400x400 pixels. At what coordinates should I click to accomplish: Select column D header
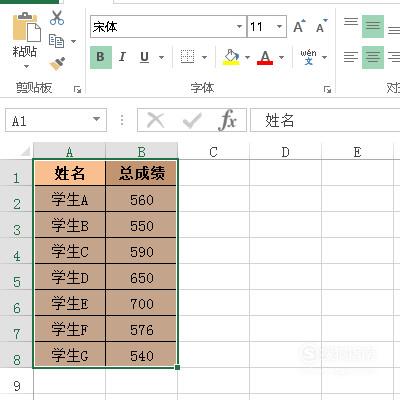click(x=285, y=152)
